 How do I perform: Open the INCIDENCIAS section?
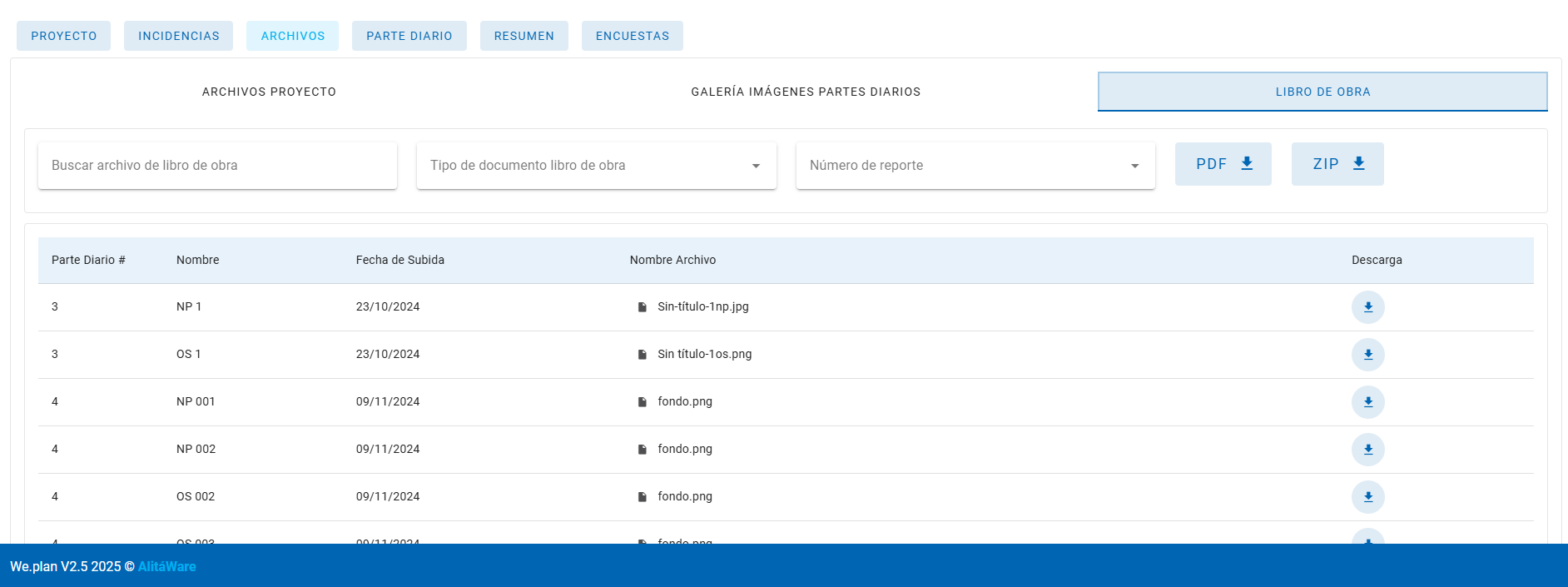point(179,36)
